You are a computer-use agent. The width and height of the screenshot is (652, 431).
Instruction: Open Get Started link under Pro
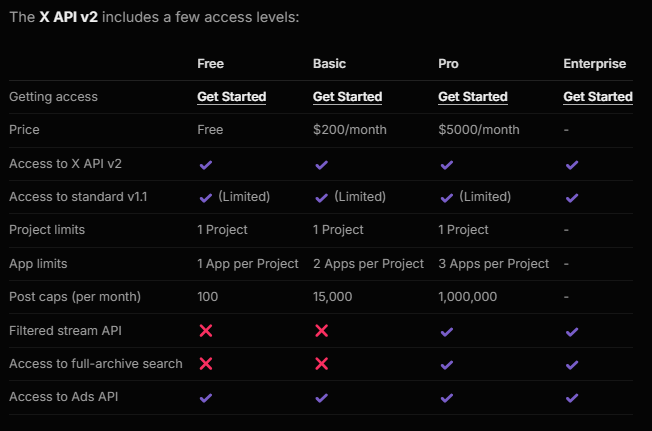coord(473,97)
